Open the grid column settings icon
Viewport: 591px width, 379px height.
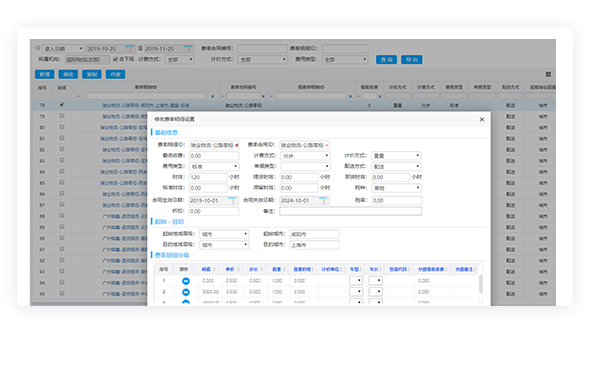pos(548,74)
